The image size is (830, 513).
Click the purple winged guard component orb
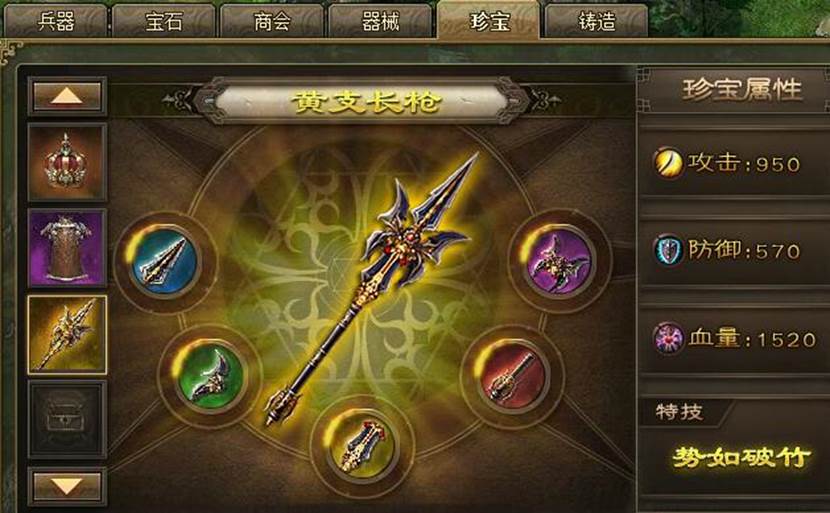point(558,262)
